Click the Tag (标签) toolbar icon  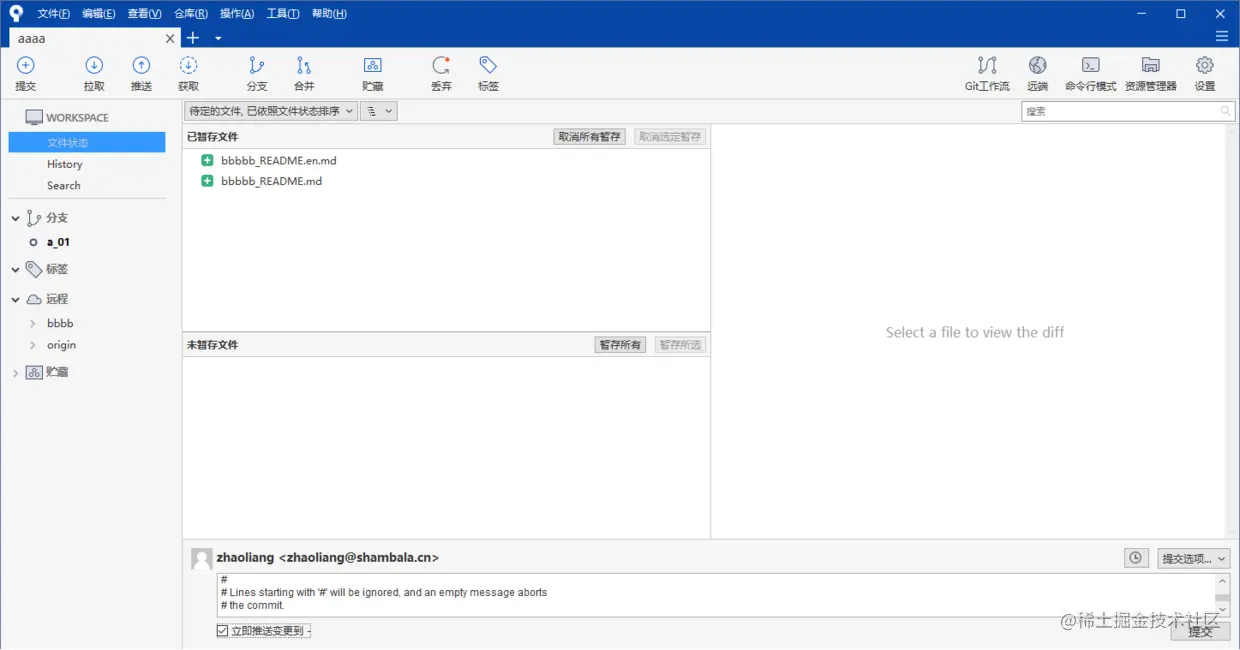pyautogui.click(x=488, y=65)
